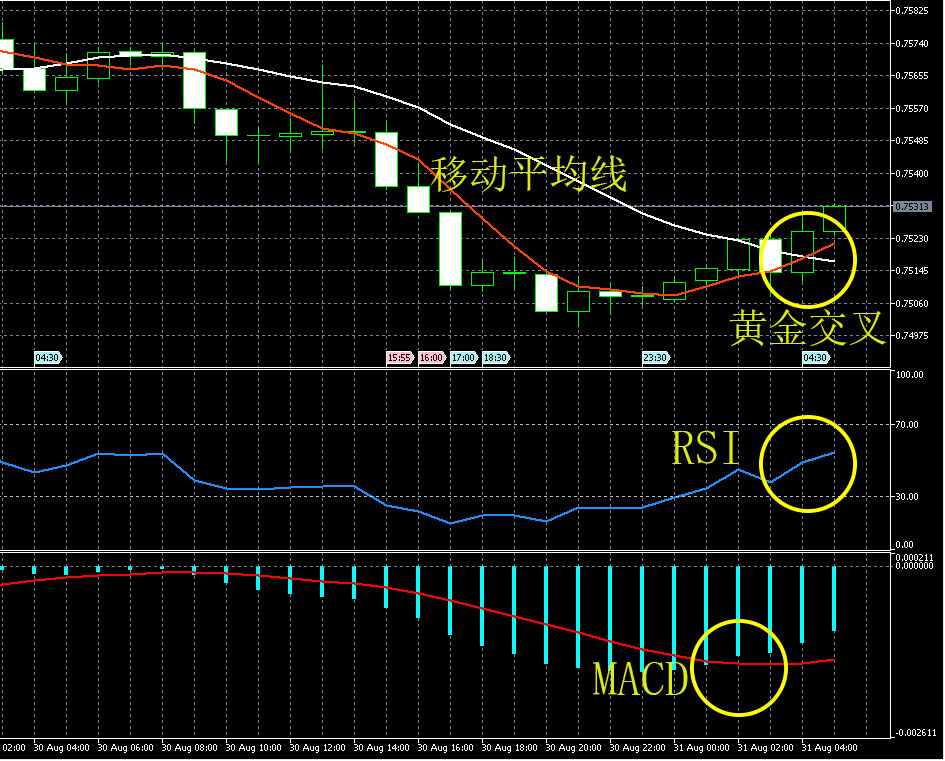Click the 0.75825 price axis value
The image size is (945, 761).
click(x=912, y=11)
